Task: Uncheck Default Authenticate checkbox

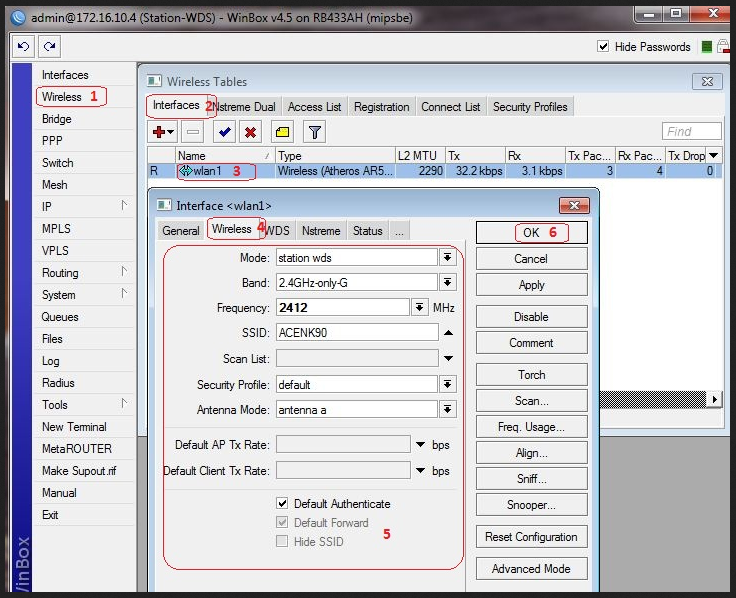Action: pyautogui.click(x=282, y=503)
